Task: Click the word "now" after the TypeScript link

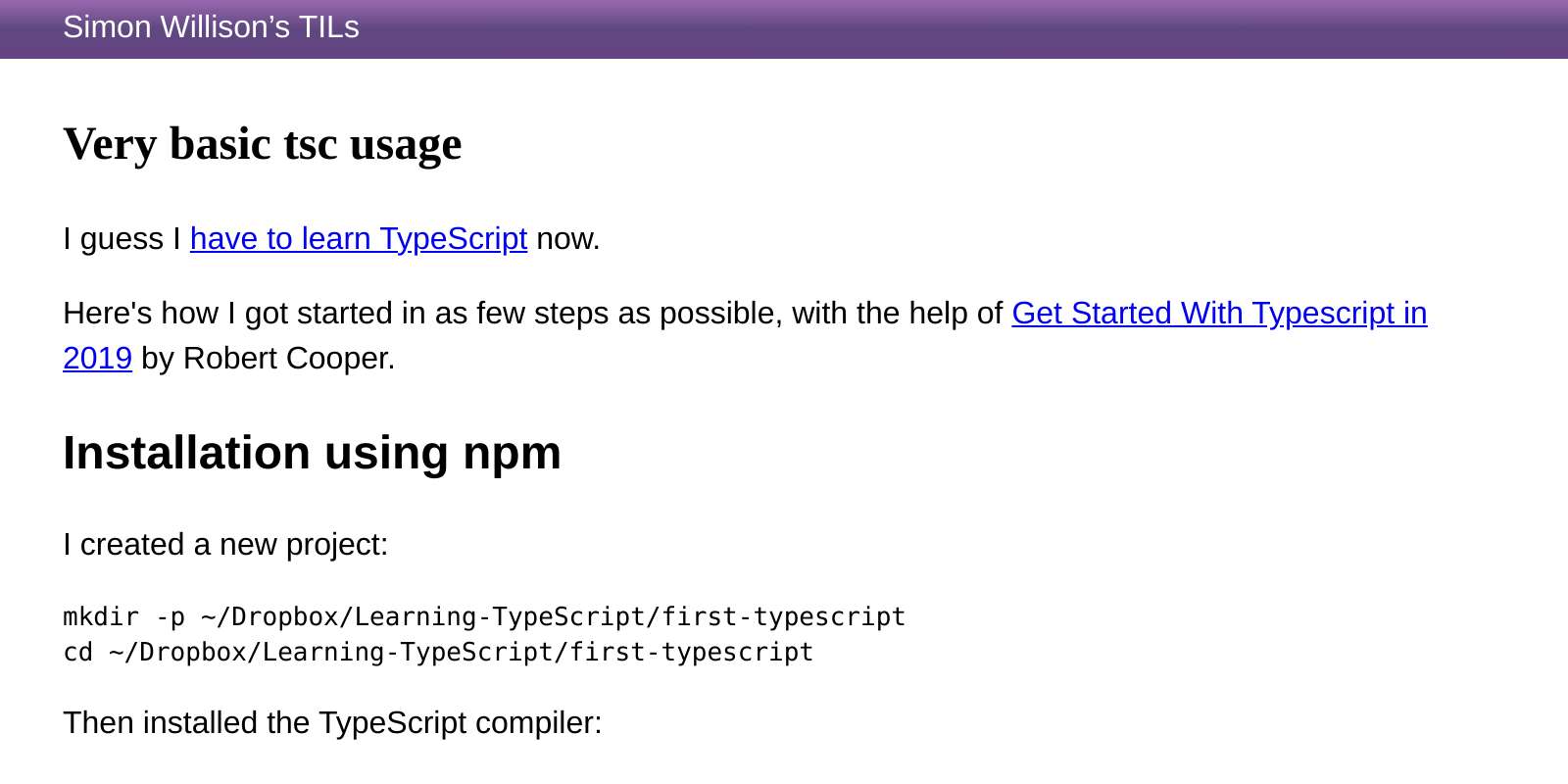Action: pyautogui.click(x=564, y=238)
